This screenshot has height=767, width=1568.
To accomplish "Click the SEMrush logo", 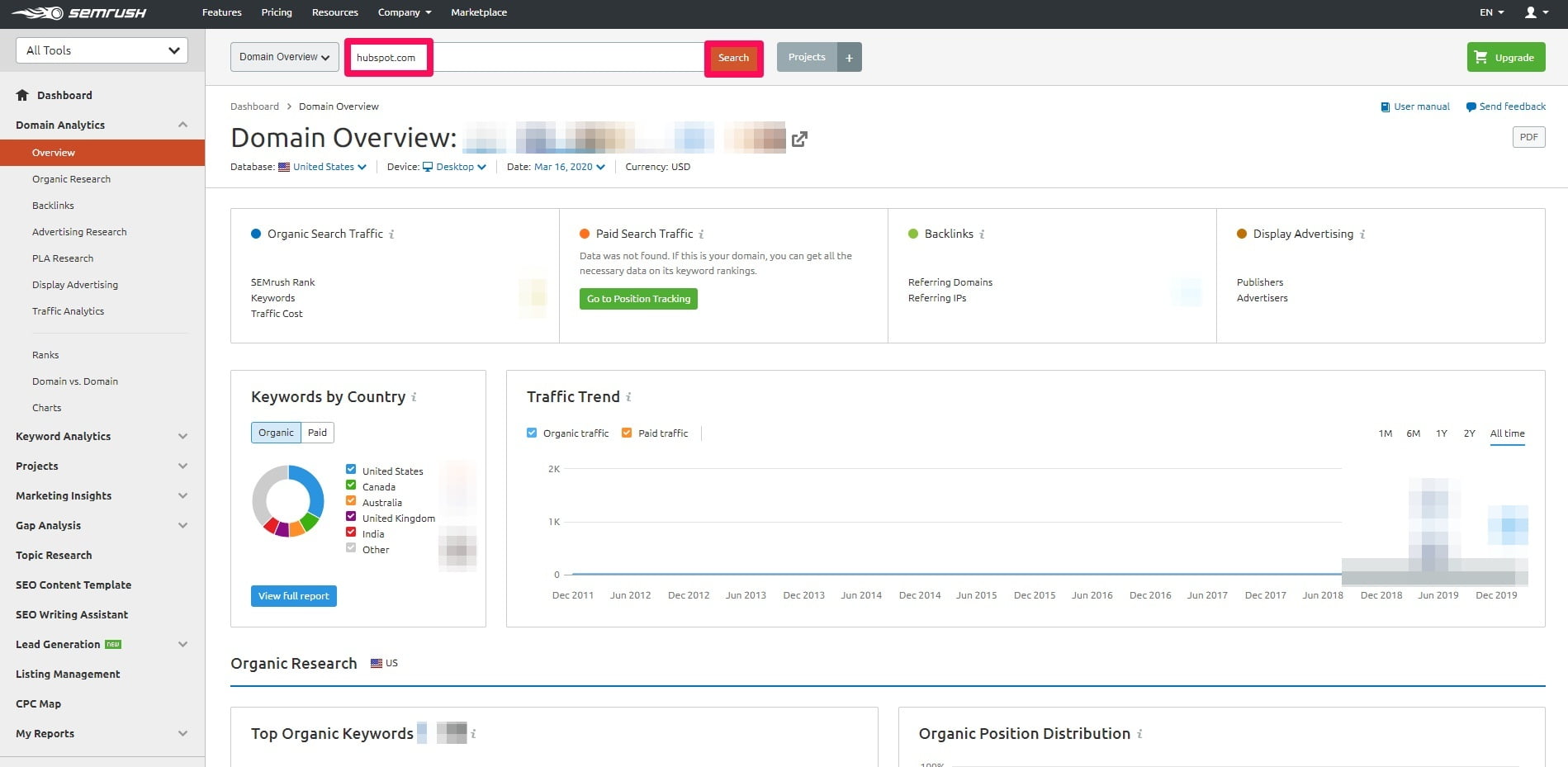I will pyautogui.click(x=79, y=12).
